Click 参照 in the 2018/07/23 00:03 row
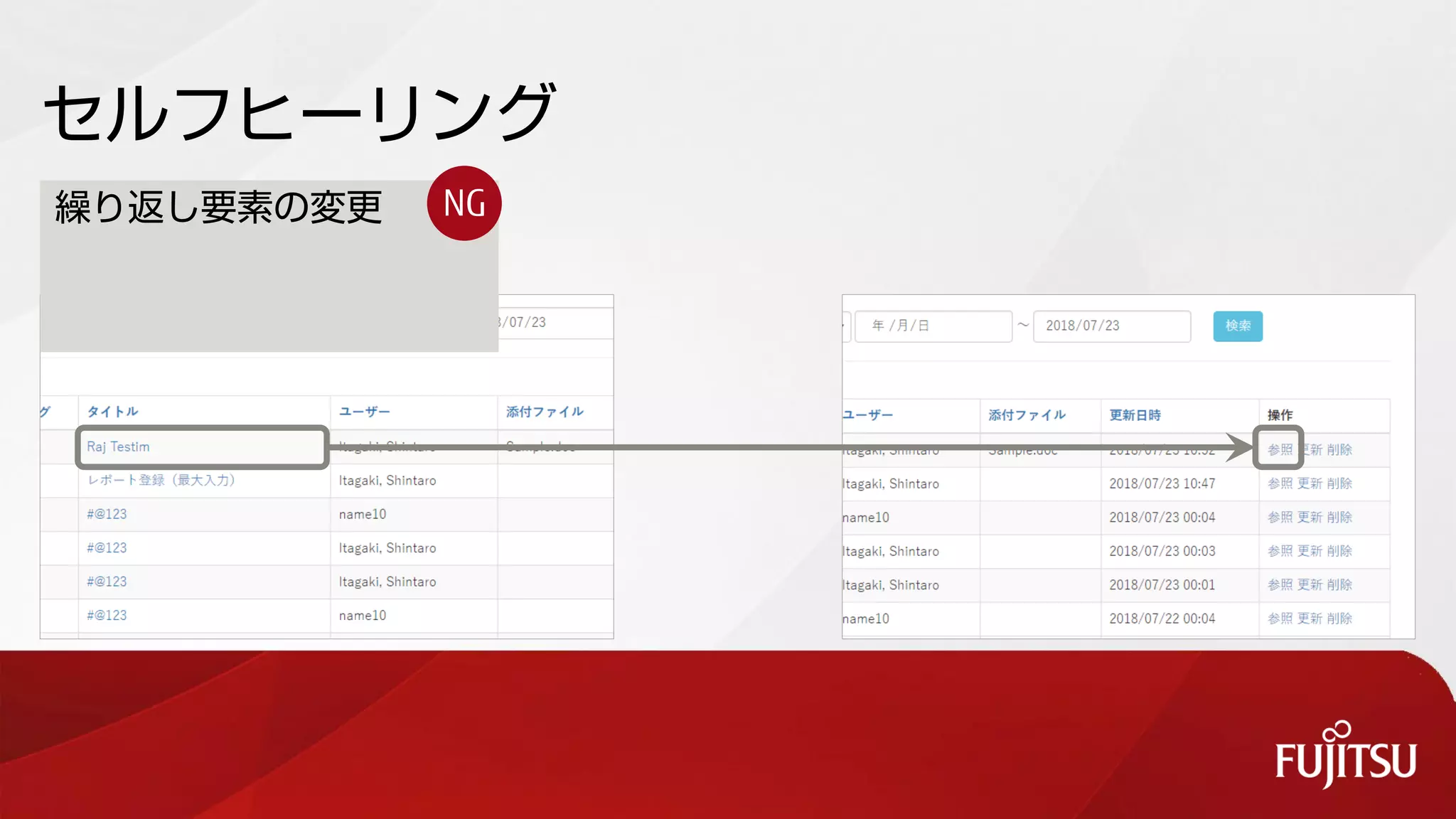This screenshot has width=1456, height=819. (x=1280, y=551)
